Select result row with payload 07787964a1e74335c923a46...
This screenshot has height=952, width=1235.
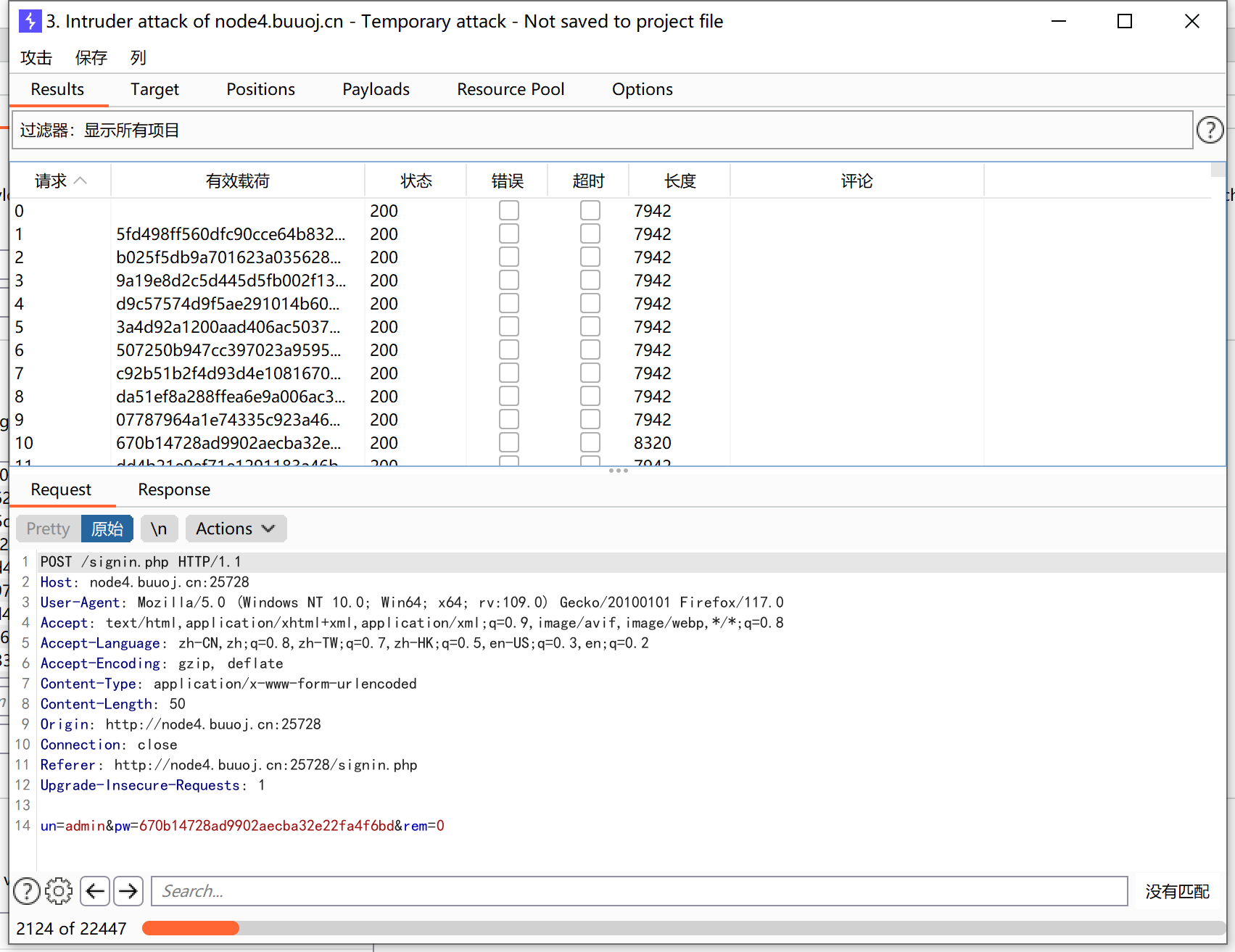tap(611, 419)
